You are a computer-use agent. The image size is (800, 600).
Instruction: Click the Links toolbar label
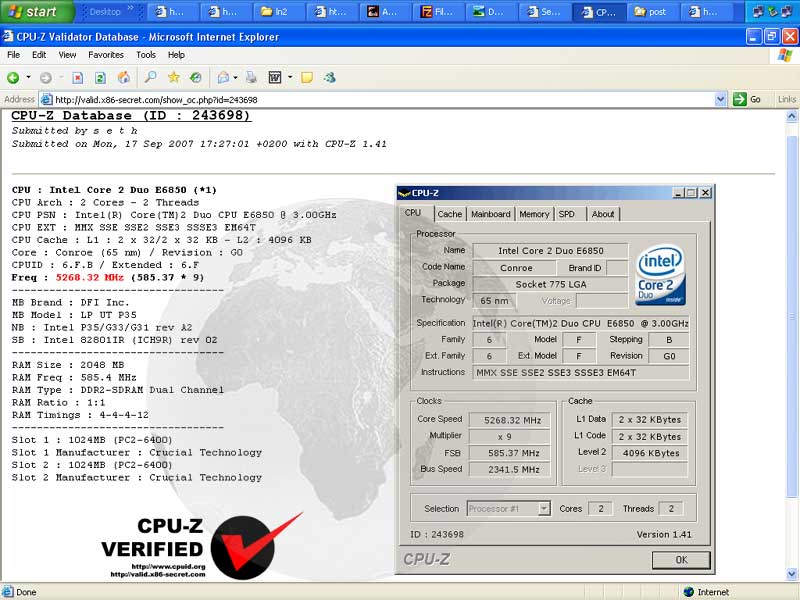pyautogui.click(x=787, y=99)
